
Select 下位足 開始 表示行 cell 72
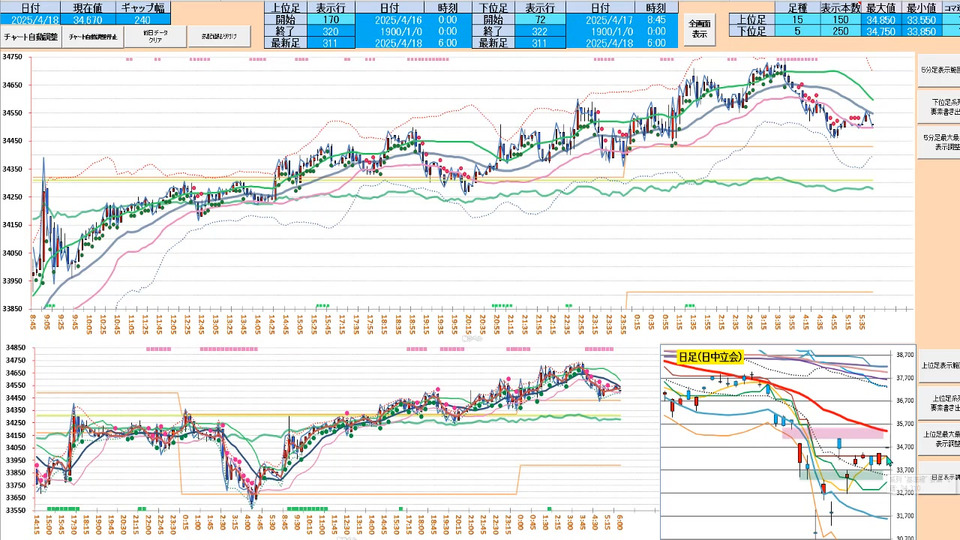pos(539,20)
